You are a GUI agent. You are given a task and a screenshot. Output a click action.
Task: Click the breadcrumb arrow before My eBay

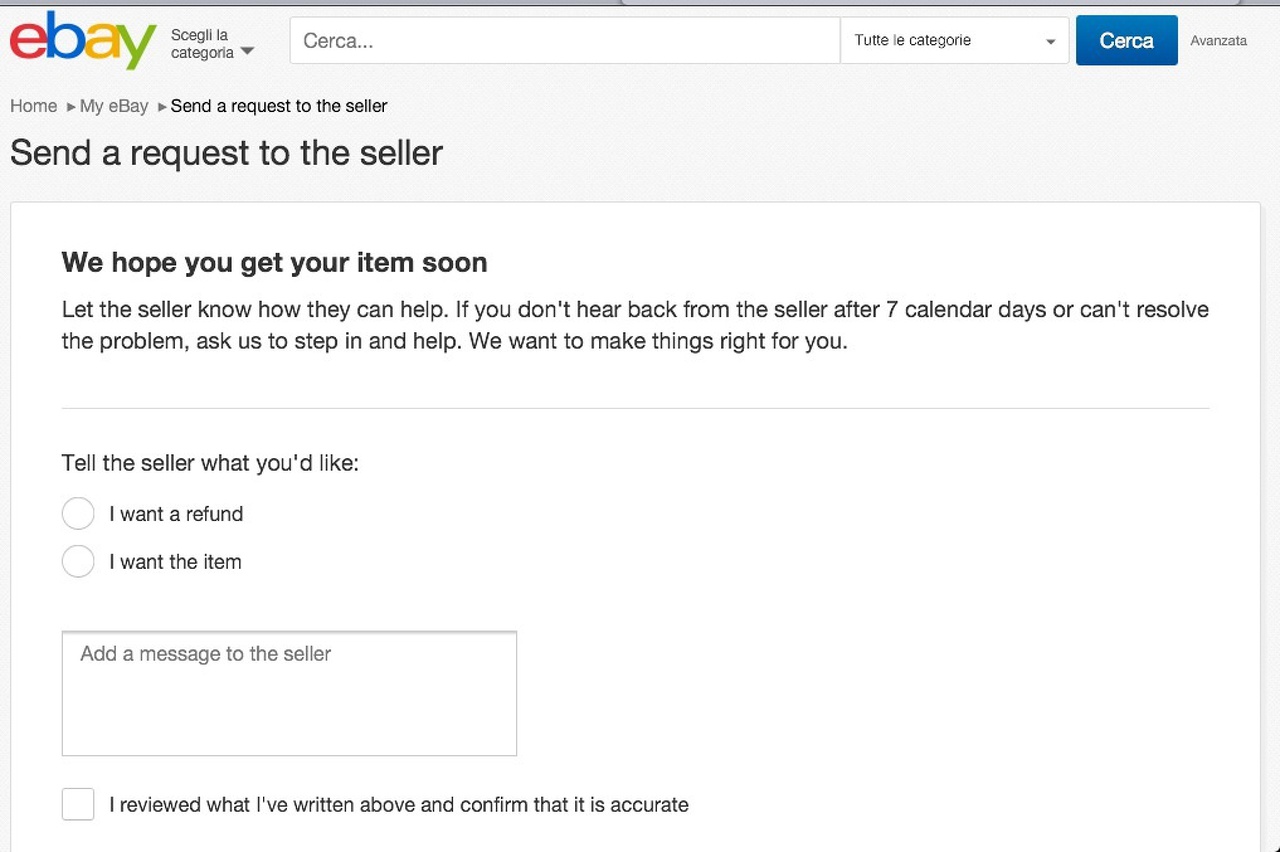(x=71, y=106)
